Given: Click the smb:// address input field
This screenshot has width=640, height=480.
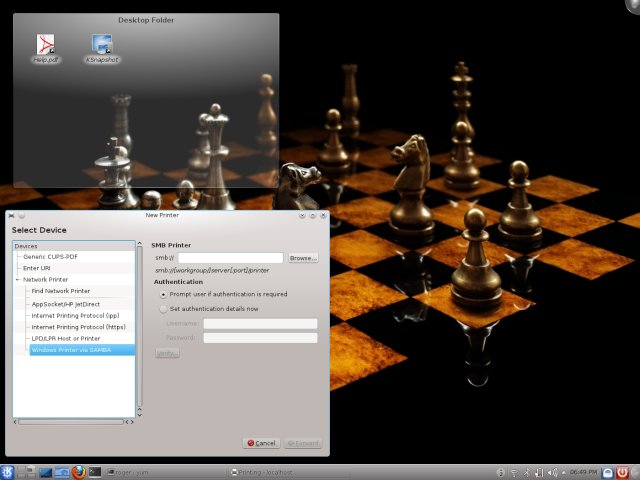Looking at the screenshot, I should tap(230, 258).
